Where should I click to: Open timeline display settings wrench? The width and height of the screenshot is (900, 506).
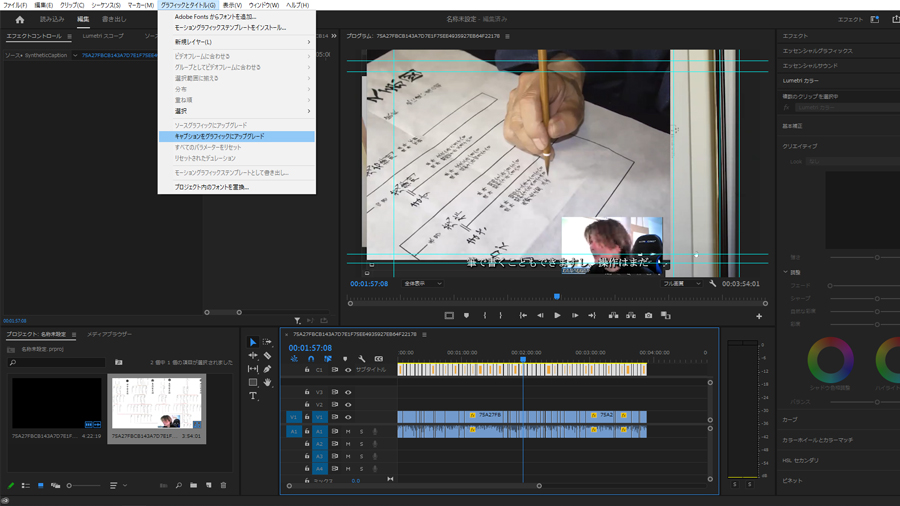(x=362, y=359)
